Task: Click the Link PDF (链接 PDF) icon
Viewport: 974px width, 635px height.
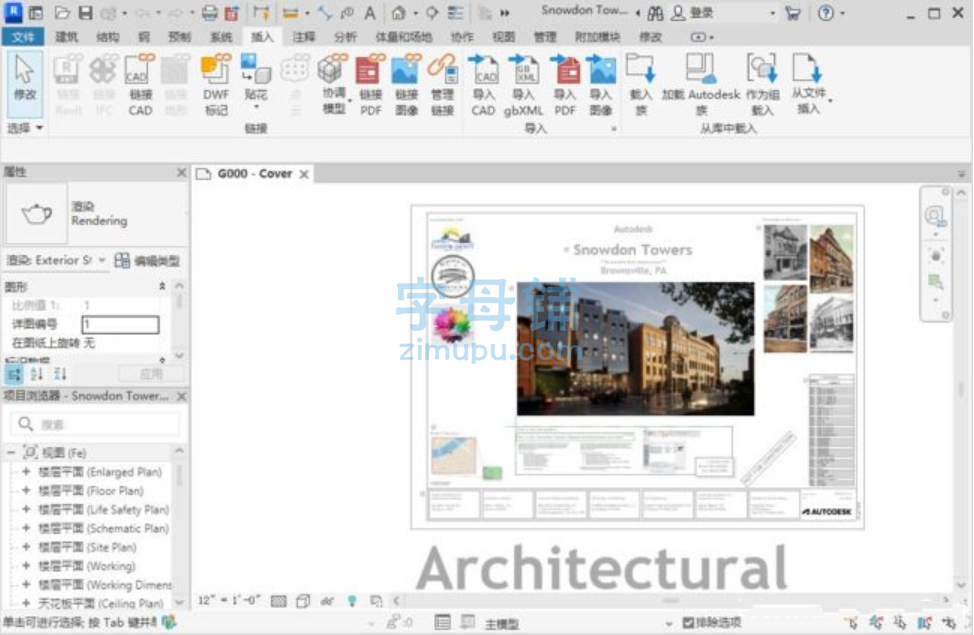Action: (371, 85)
